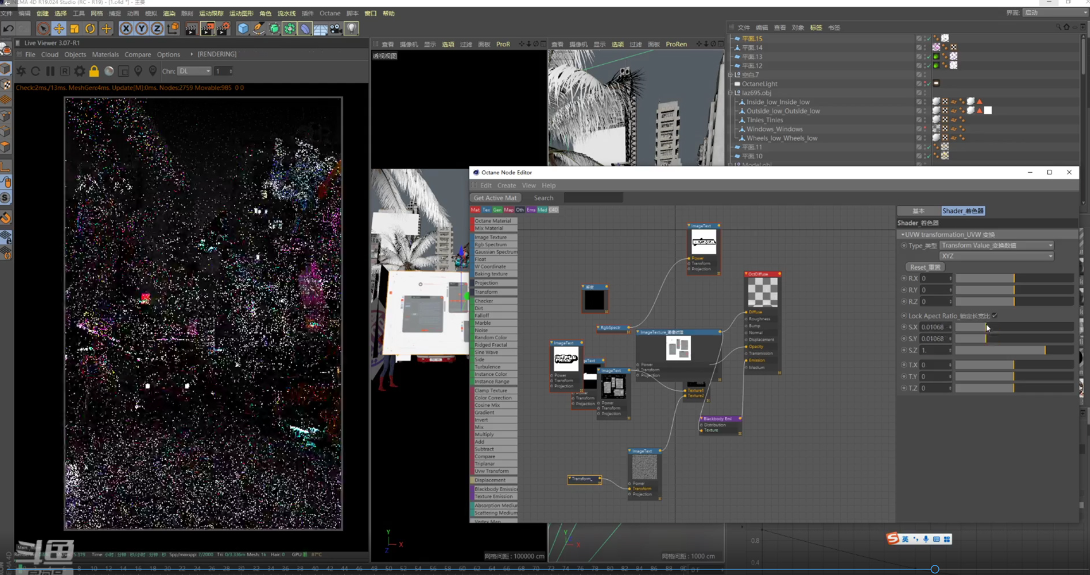This screenshot has width=1090, height=575.
Task: Toggle the Mat node filter tab
Action: [x=475, y=209]
